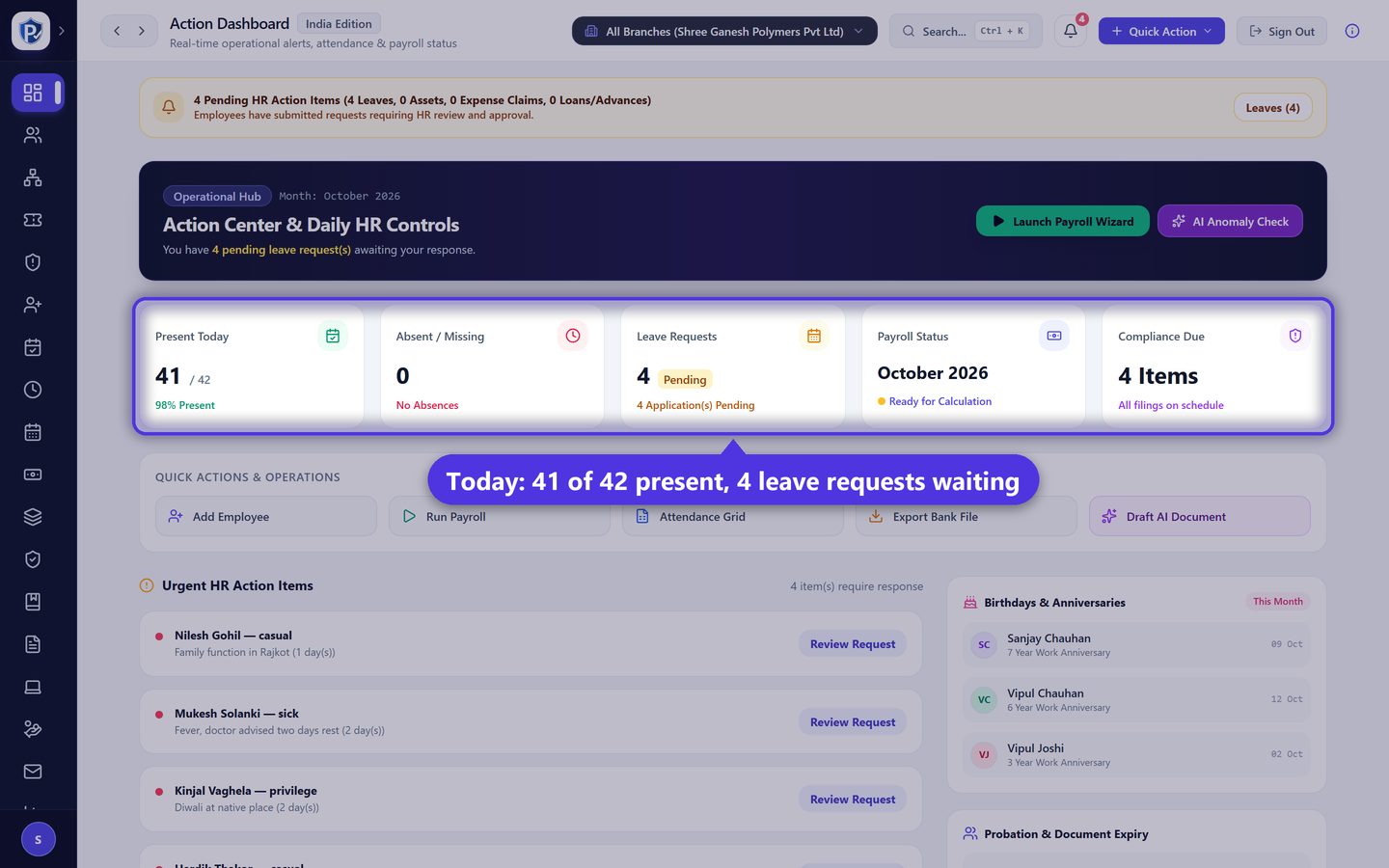Click the Probation & Document Expiry heading
Screen dimensions: 1389x868
click(x=1066, y=833)
